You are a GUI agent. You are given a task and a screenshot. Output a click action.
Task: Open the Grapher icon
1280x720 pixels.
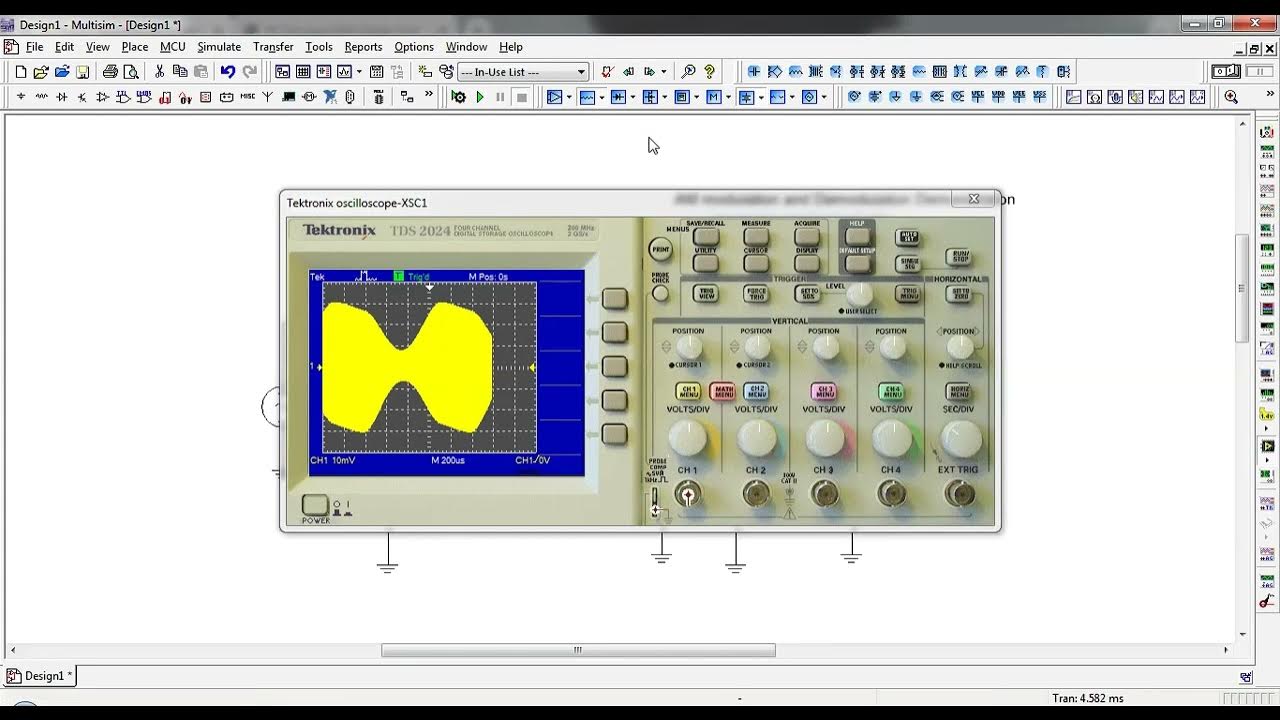pyautogui.click(x=345, y=72)
